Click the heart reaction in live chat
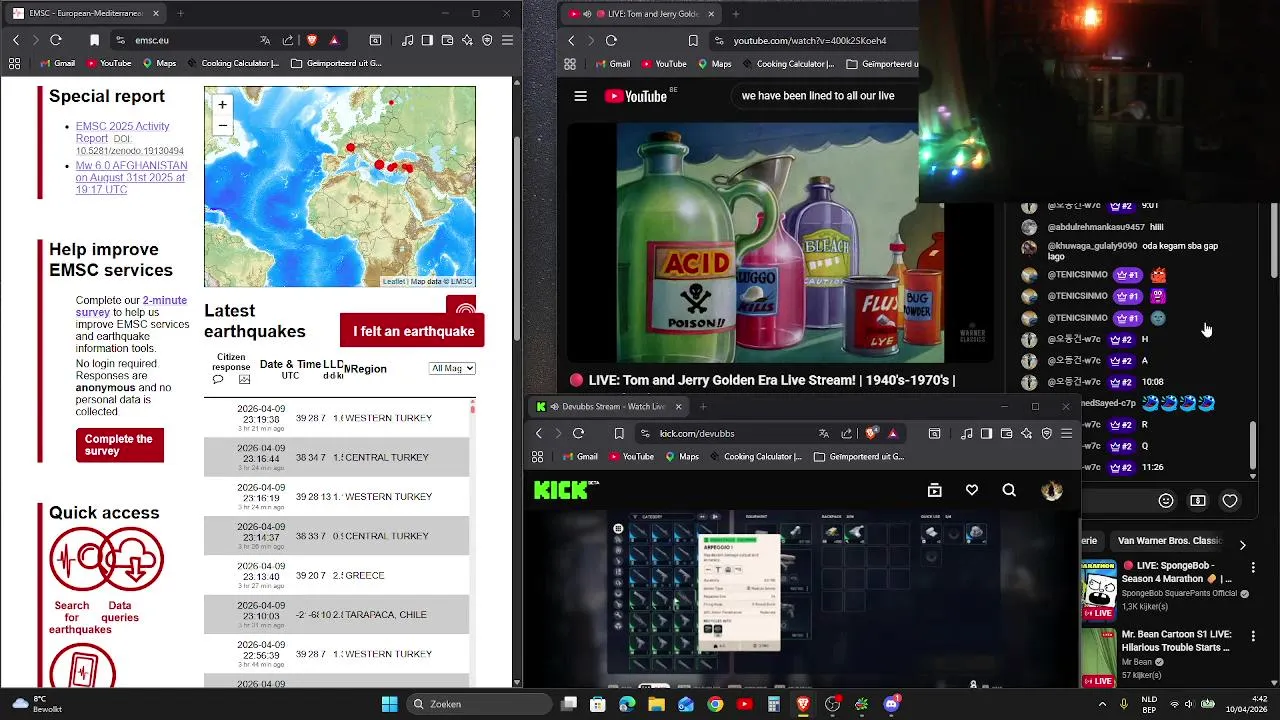The width and height of the screenshot is (1280, 720). tap(1230, 501)
